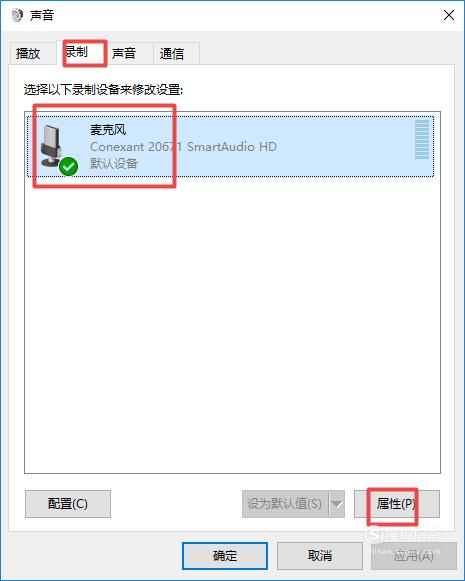The image size is (465, 581).
Task: Click the Conexant 20671 SmartAudio HD text
Action: coord(183,147)
